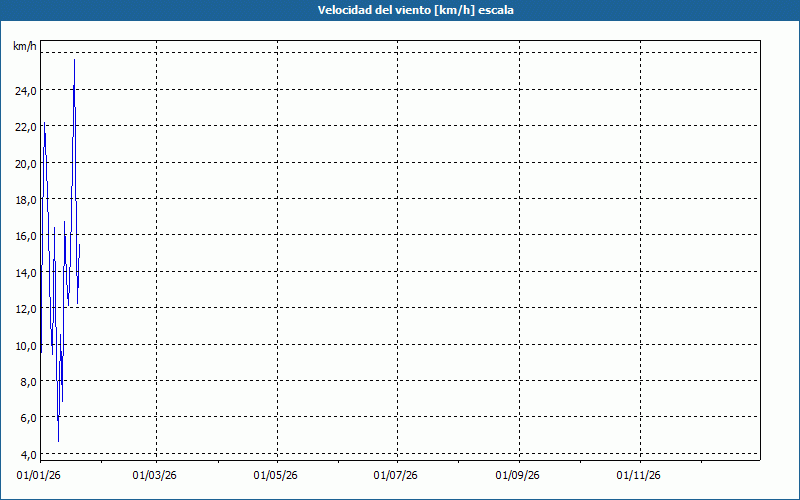800x500 pixels.
Task: Click the lowest dip of the blue wind line
Action: pos(59,441)
